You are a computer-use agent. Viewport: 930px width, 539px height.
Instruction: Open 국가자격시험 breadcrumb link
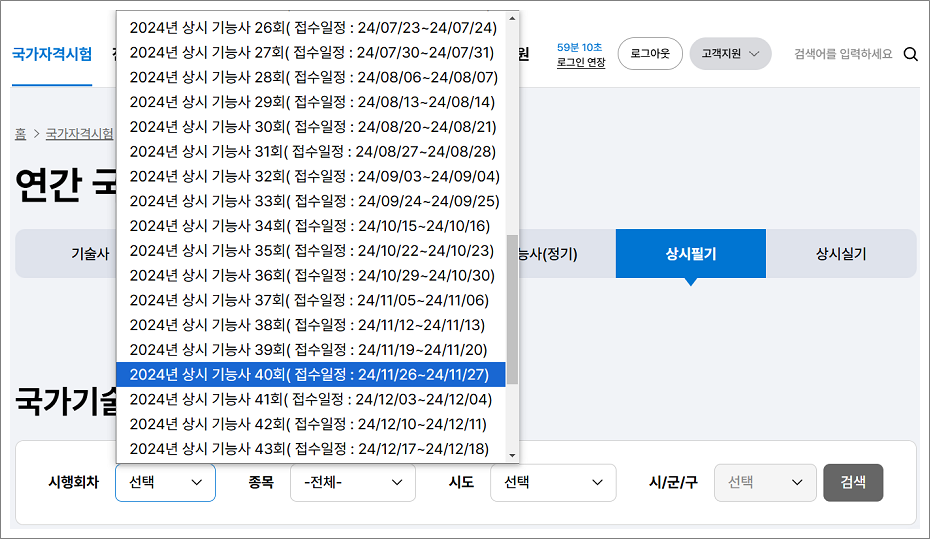click(79, 134)
